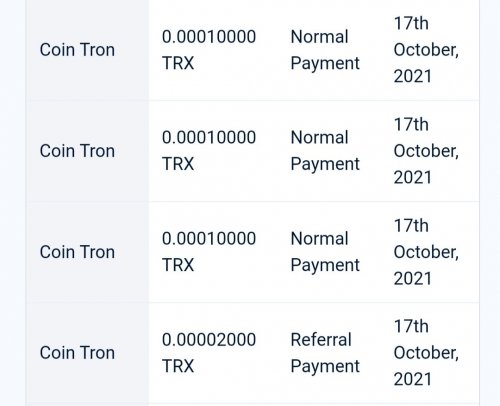The image size is (500, 406).
Task: Select third row's 0.00010000 TRX amount
Action: (209, 252)
